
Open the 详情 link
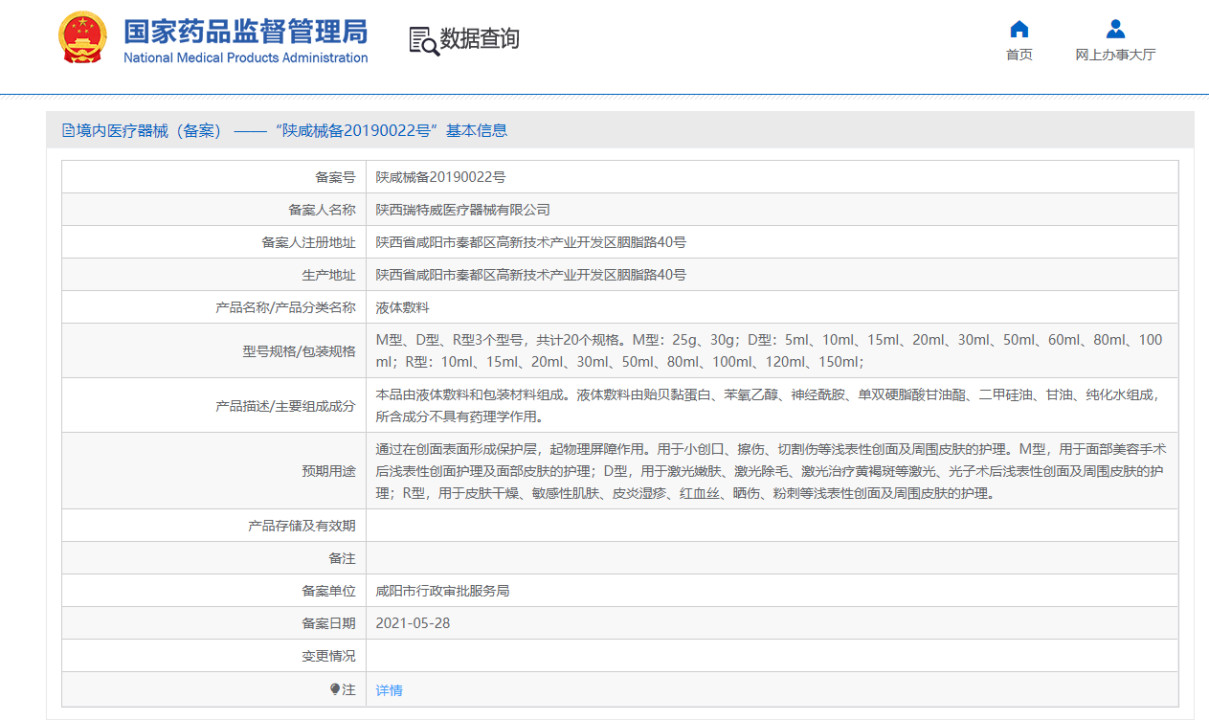point(389,690)
